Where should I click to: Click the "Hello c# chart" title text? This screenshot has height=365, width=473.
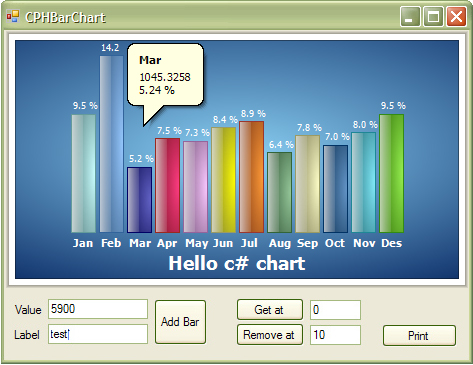[x=237, y=263]
